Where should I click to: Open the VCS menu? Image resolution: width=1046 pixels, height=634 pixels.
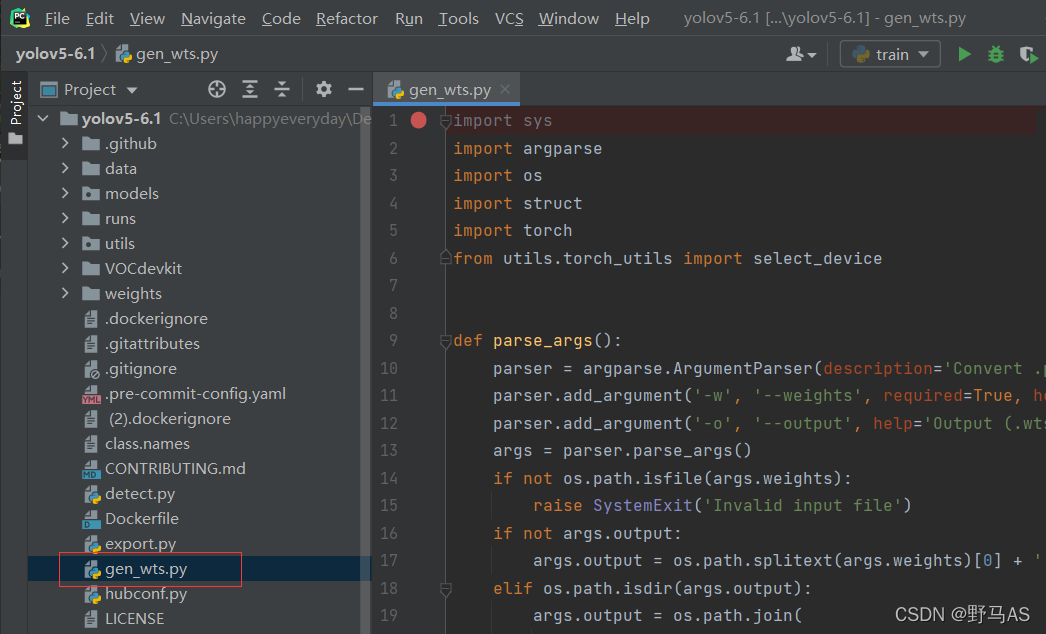pos(509,18)
